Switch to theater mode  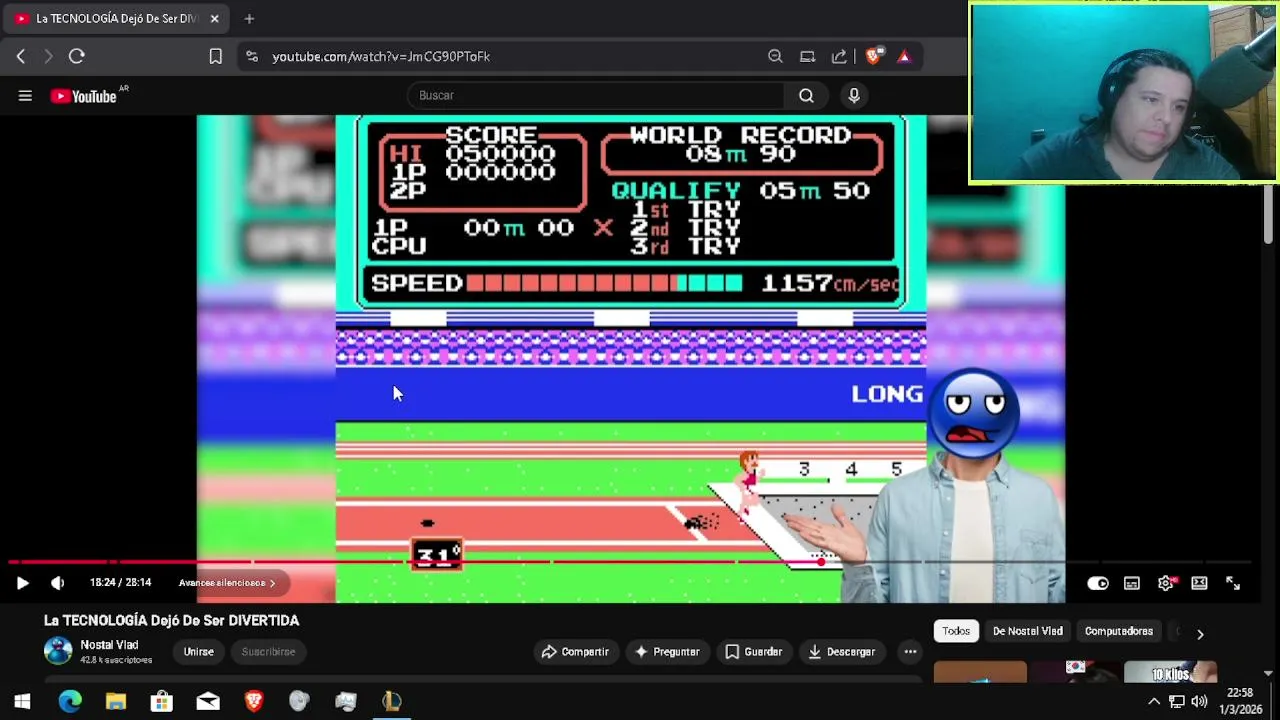coord(1199,583)
